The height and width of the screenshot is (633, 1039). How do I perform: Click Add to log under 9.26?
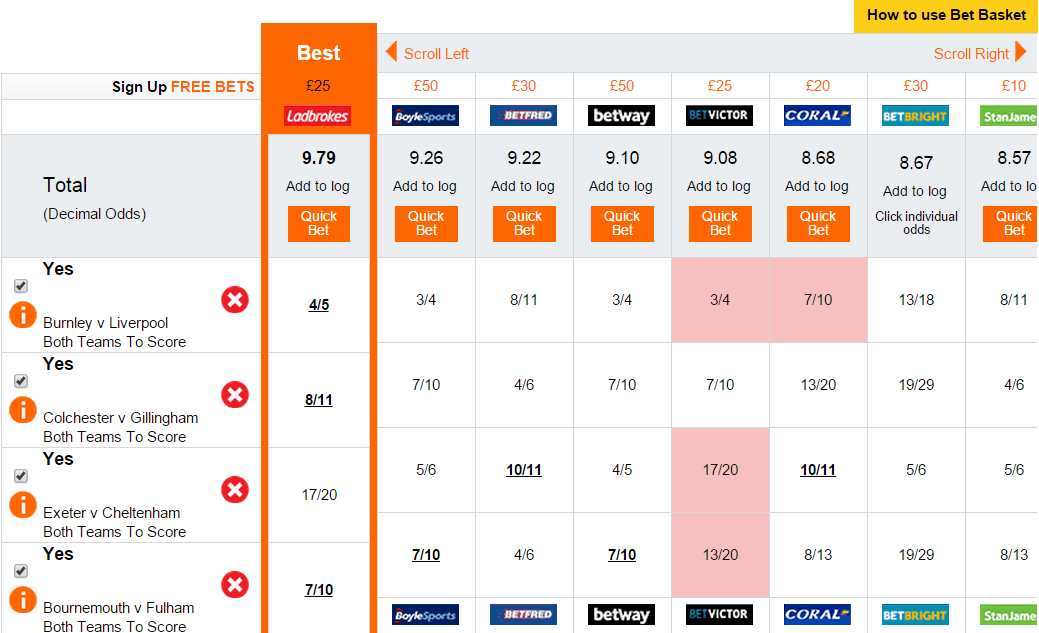pos(425,186)
